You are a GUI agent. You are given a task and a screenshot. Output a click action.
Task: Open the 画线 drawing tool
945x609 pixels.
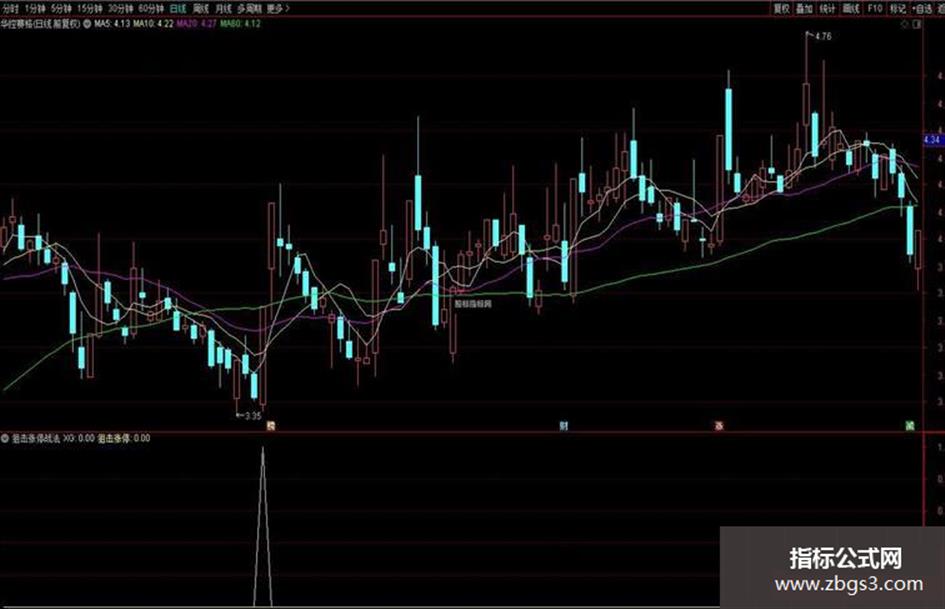(851, 8)
